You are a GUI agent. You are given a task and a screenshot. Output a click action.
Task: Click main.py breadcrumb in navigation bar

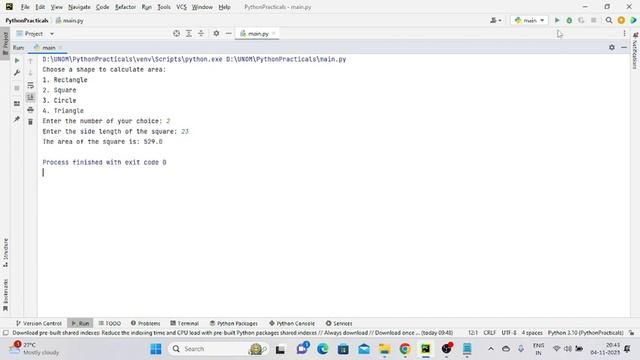click(x=70, y=20)
